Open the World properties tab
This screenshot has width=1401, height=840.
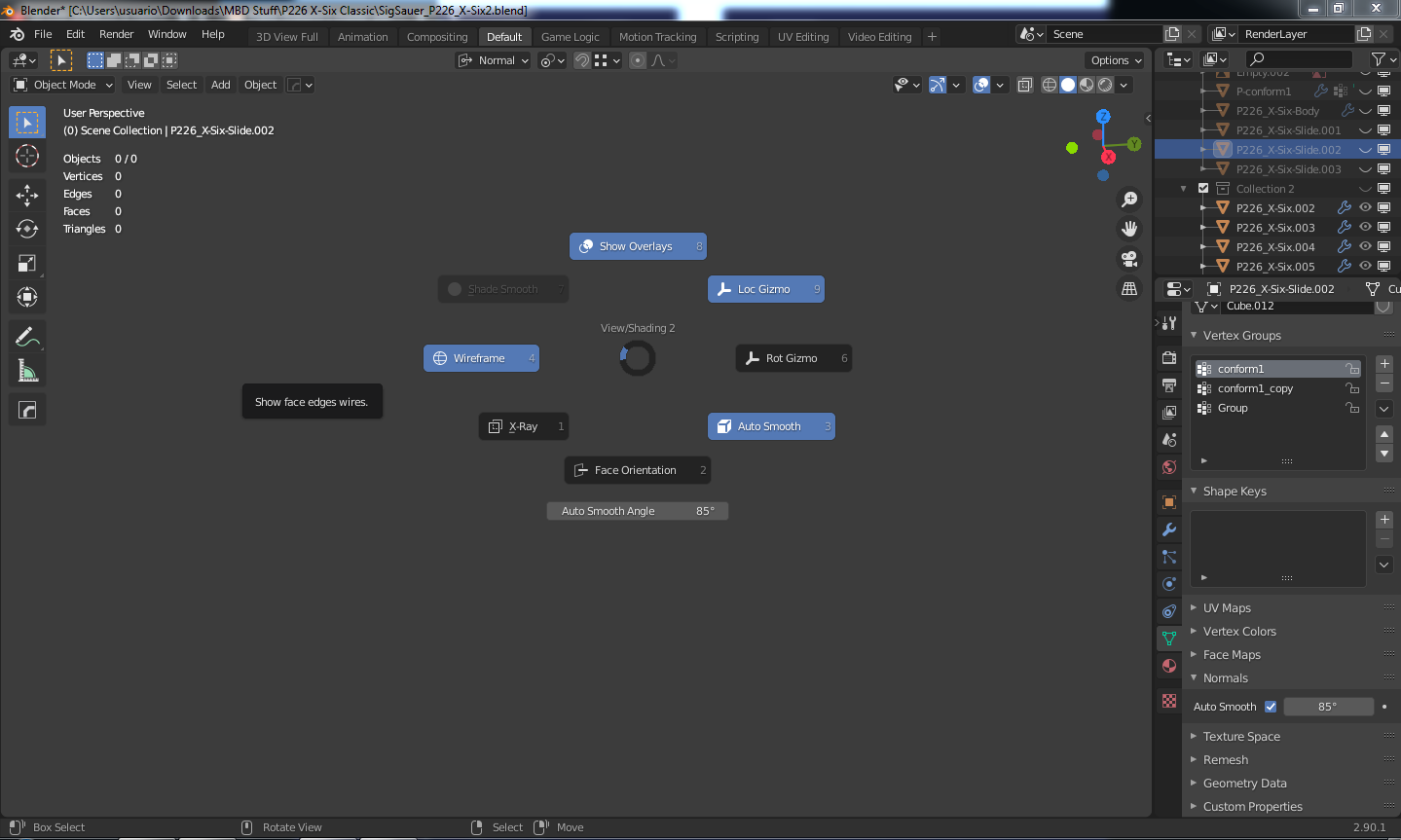click(x=1169, y=467)
